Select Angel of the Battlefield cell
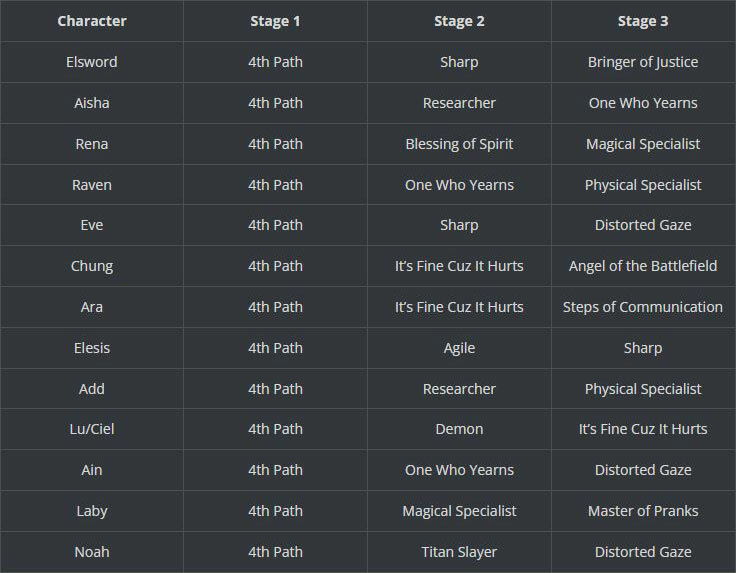The width and height of the screenshot is (736, 573). [x=643, y=266]
